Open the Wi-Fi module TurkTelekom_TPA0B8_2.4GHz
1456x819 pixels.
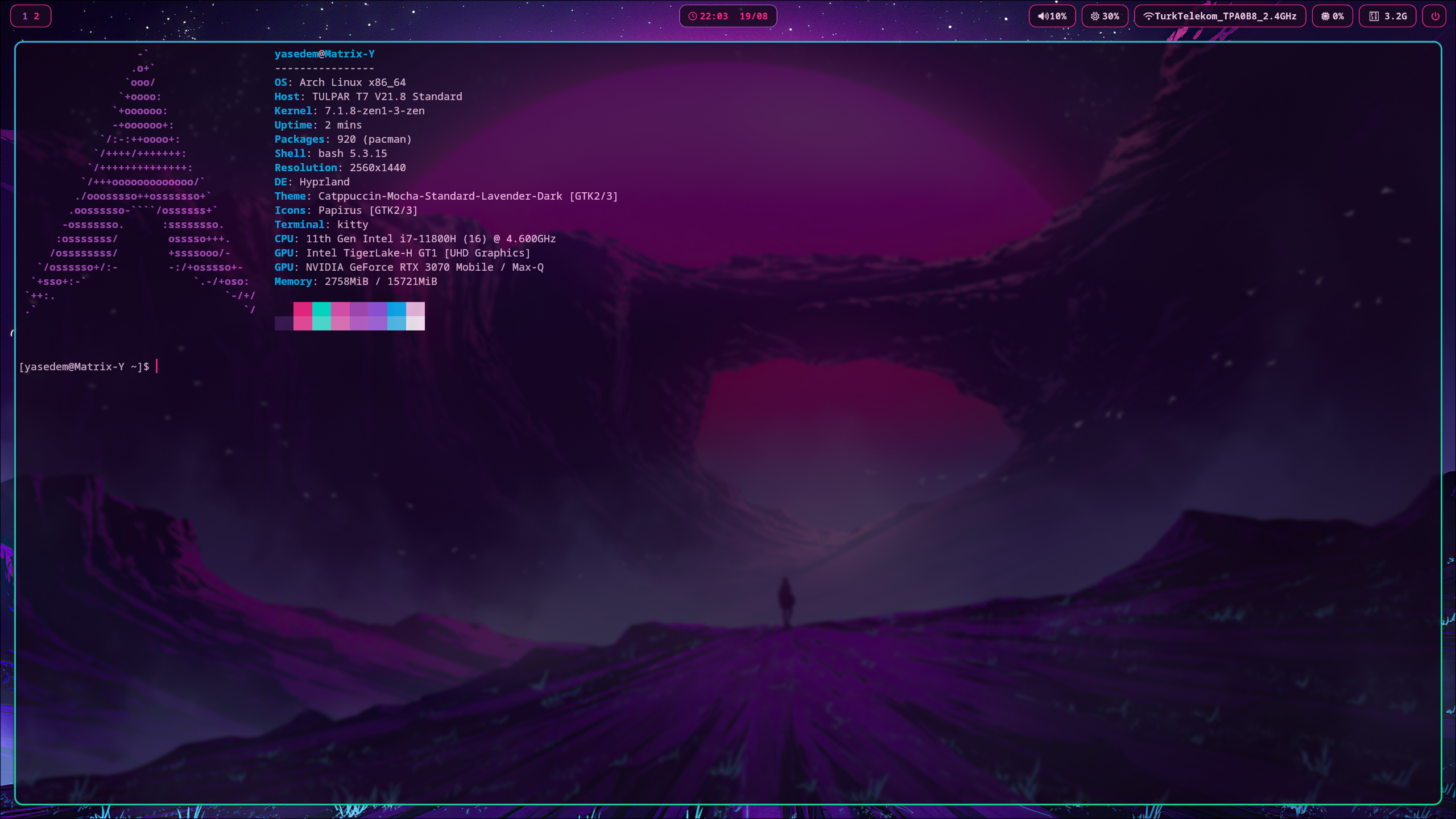pyautogui.click(x=1220, y=16)
